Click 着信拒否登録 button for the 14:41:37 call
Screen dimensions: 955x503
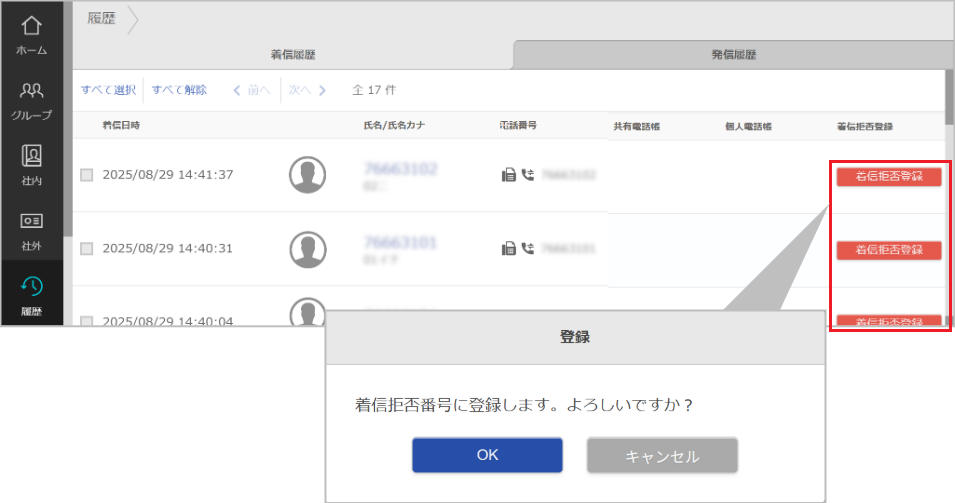coord(889,177)
